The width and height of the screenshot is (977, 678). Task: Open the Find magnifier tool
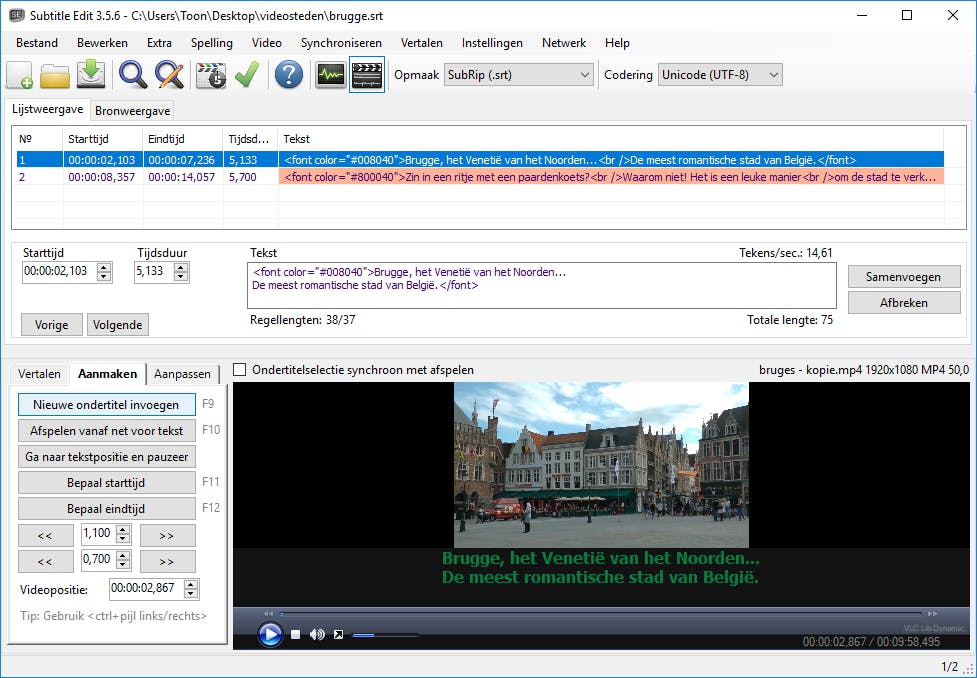[x=133, y=75]
